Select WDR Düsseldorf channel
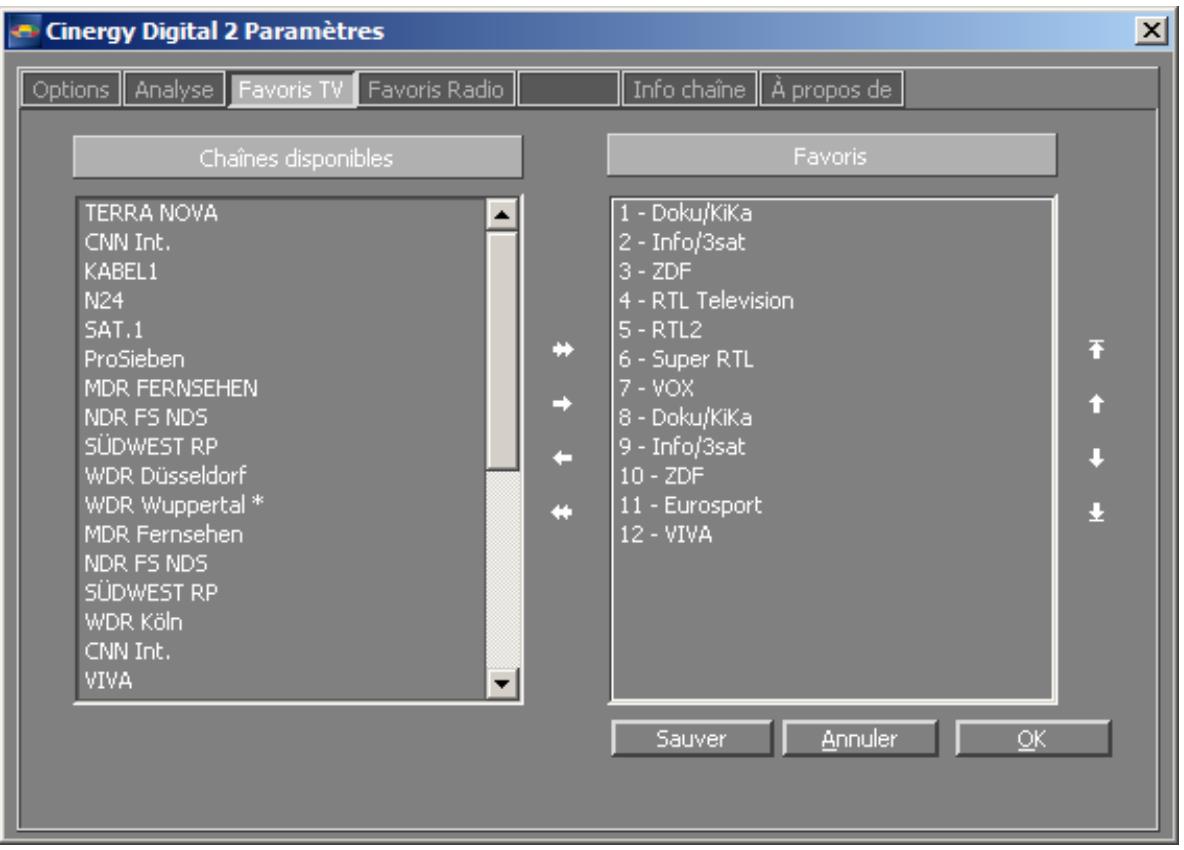 [x=282, y=476]
